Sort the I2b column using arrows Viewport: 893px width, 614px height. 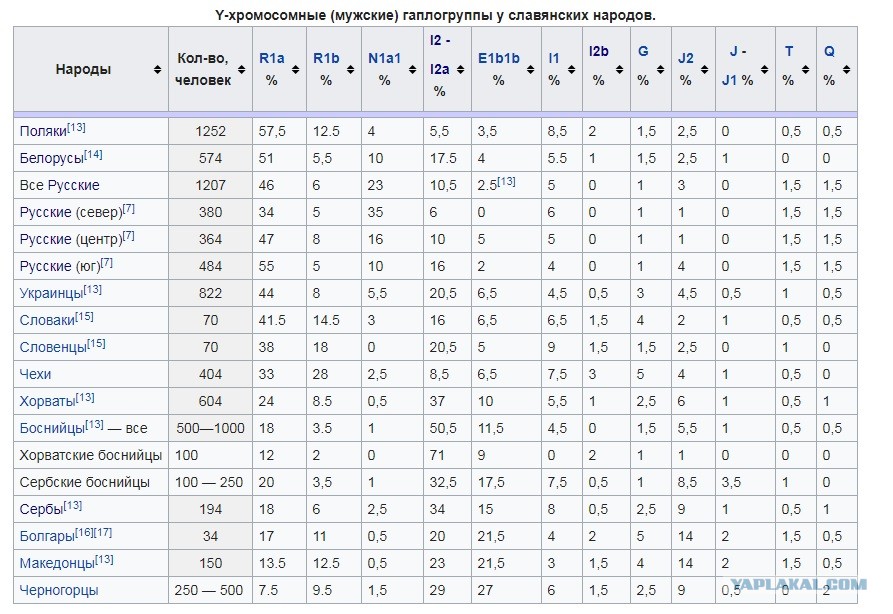pos(619,69)
